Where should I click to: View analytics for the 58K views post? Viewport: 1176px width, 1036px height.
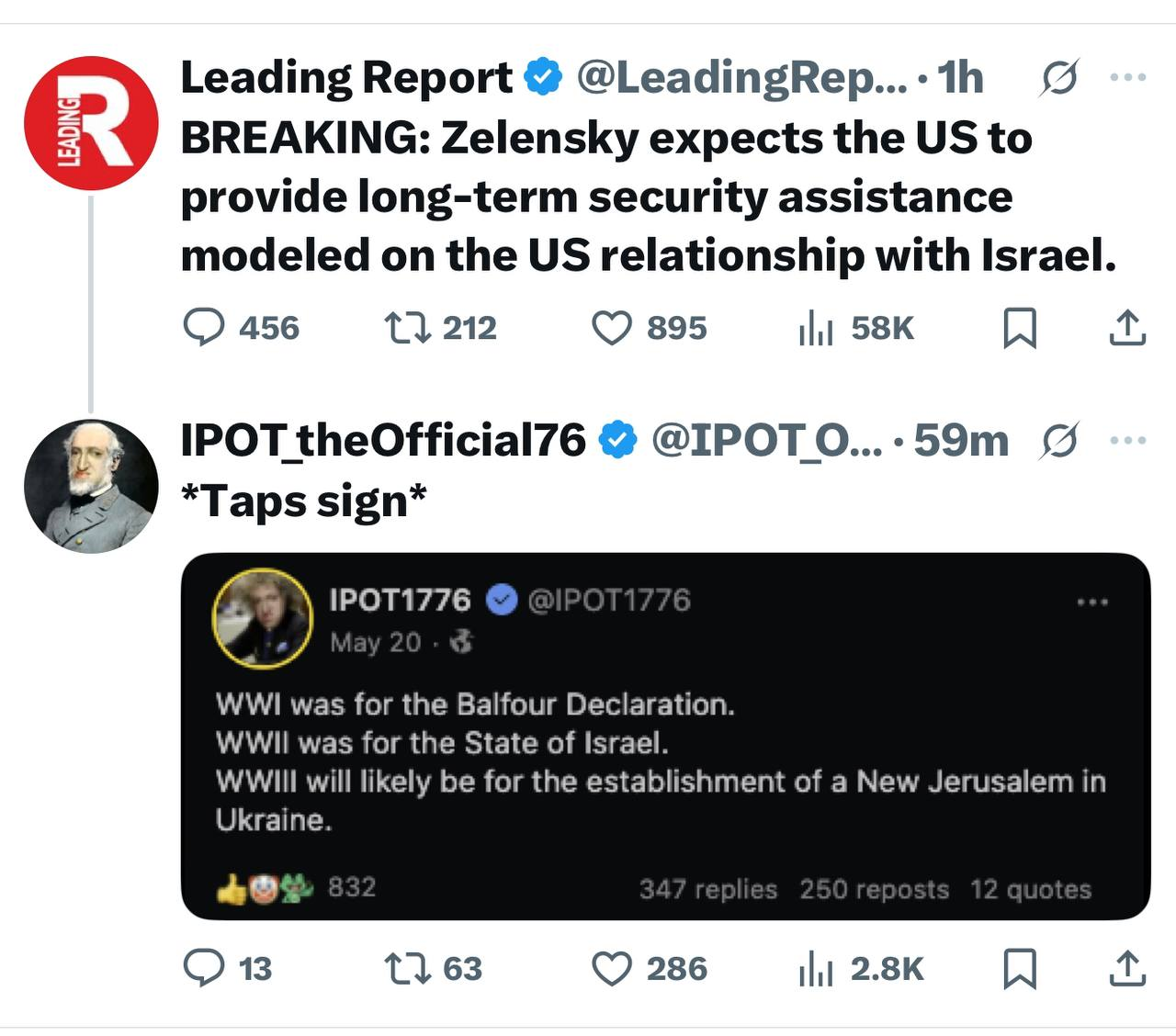815,328
